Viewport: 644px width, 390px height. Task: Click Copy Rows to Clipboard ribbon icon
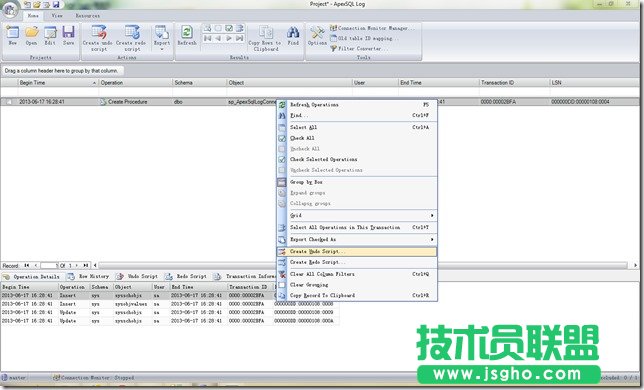(265, 38)
